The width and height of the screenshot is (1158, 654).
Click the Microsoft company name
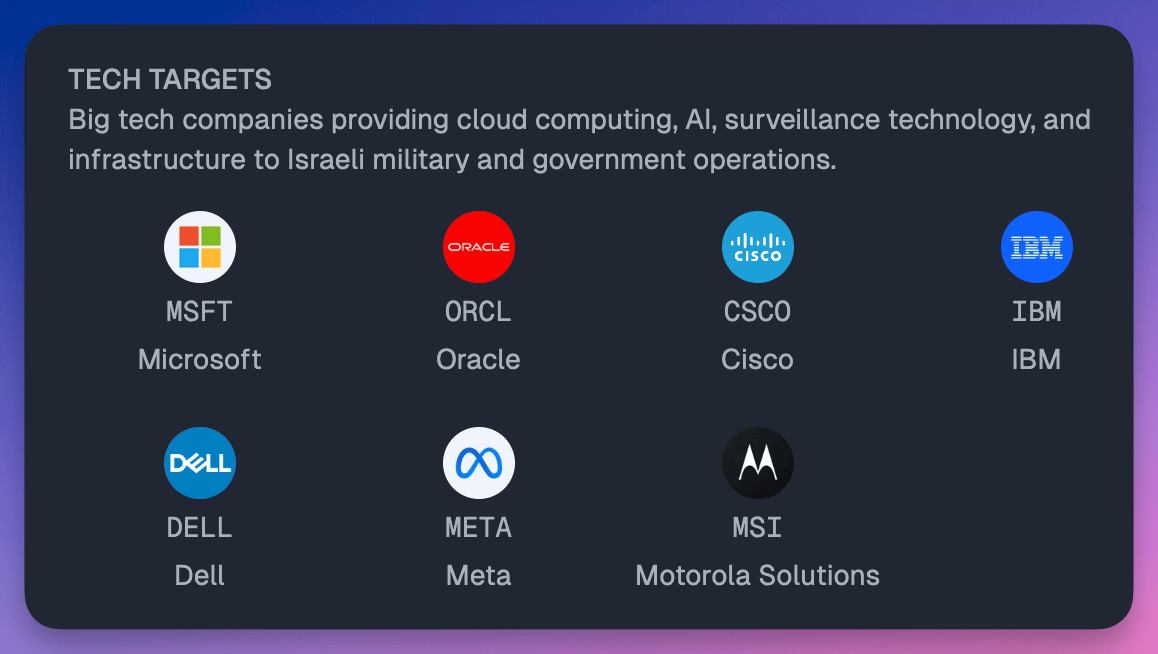pos(199,359)
